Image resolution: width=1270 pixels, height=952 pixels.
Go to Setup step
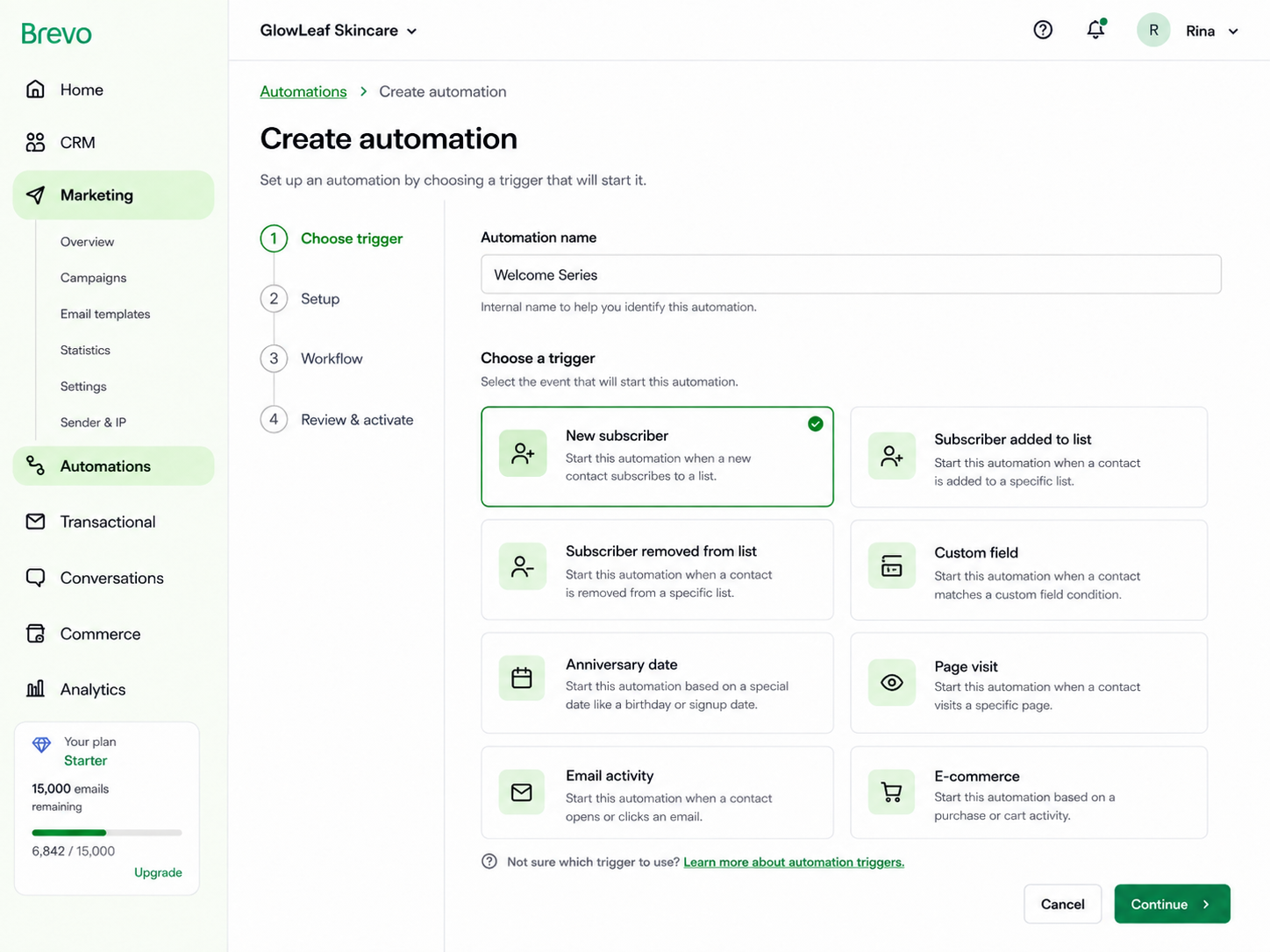(300, 299)
